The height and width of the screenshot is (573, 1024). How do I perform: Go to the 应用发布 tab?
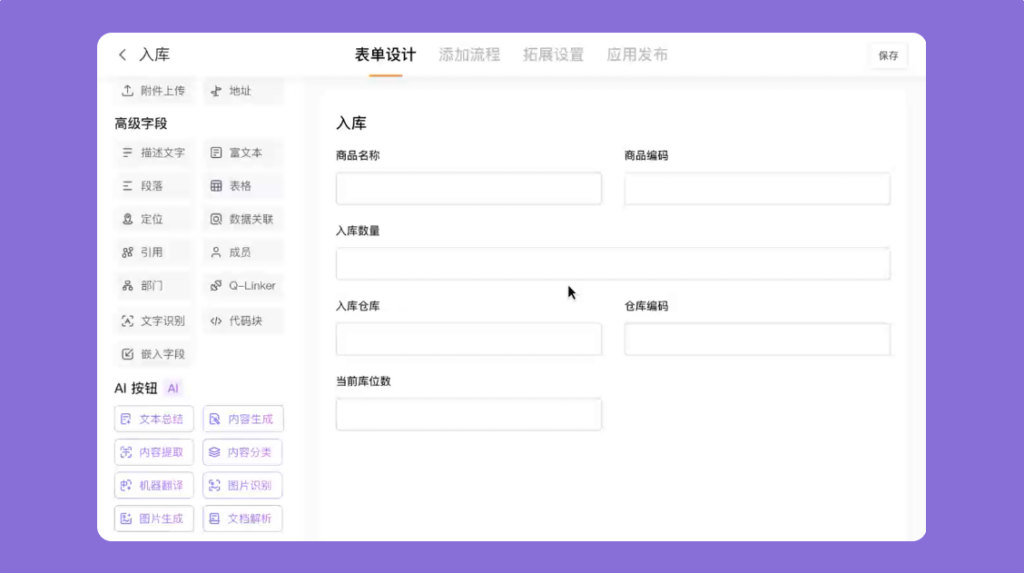637,55
